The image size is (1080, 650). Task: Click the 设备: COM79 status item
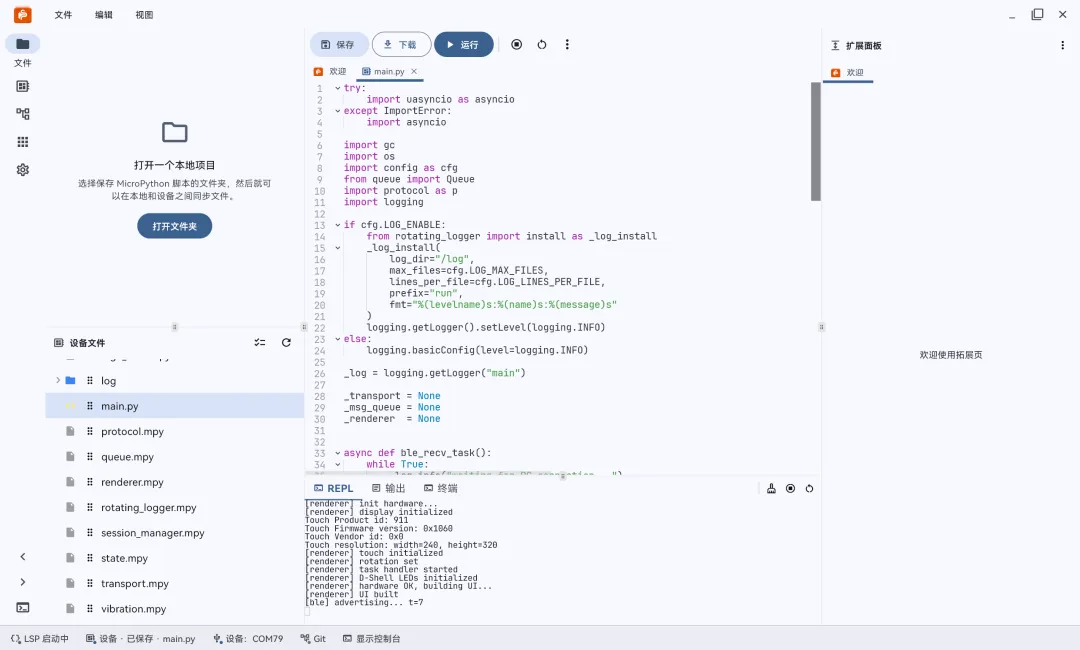click(x=248, y=638)
